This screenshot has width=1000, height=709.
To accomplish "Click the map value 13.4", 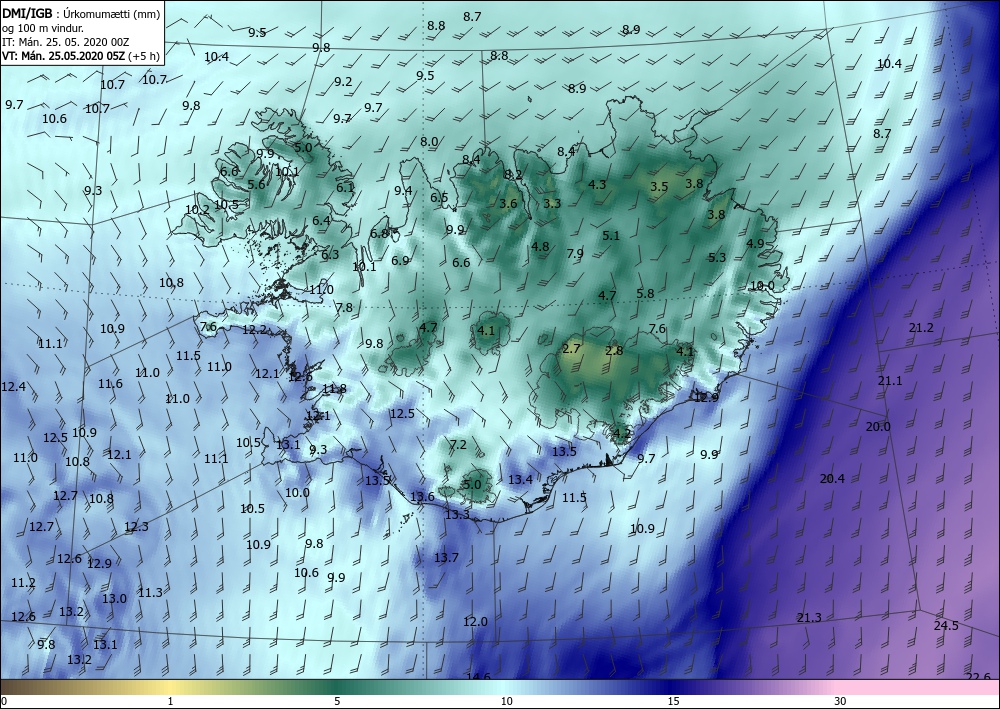I will coord(520,479).
